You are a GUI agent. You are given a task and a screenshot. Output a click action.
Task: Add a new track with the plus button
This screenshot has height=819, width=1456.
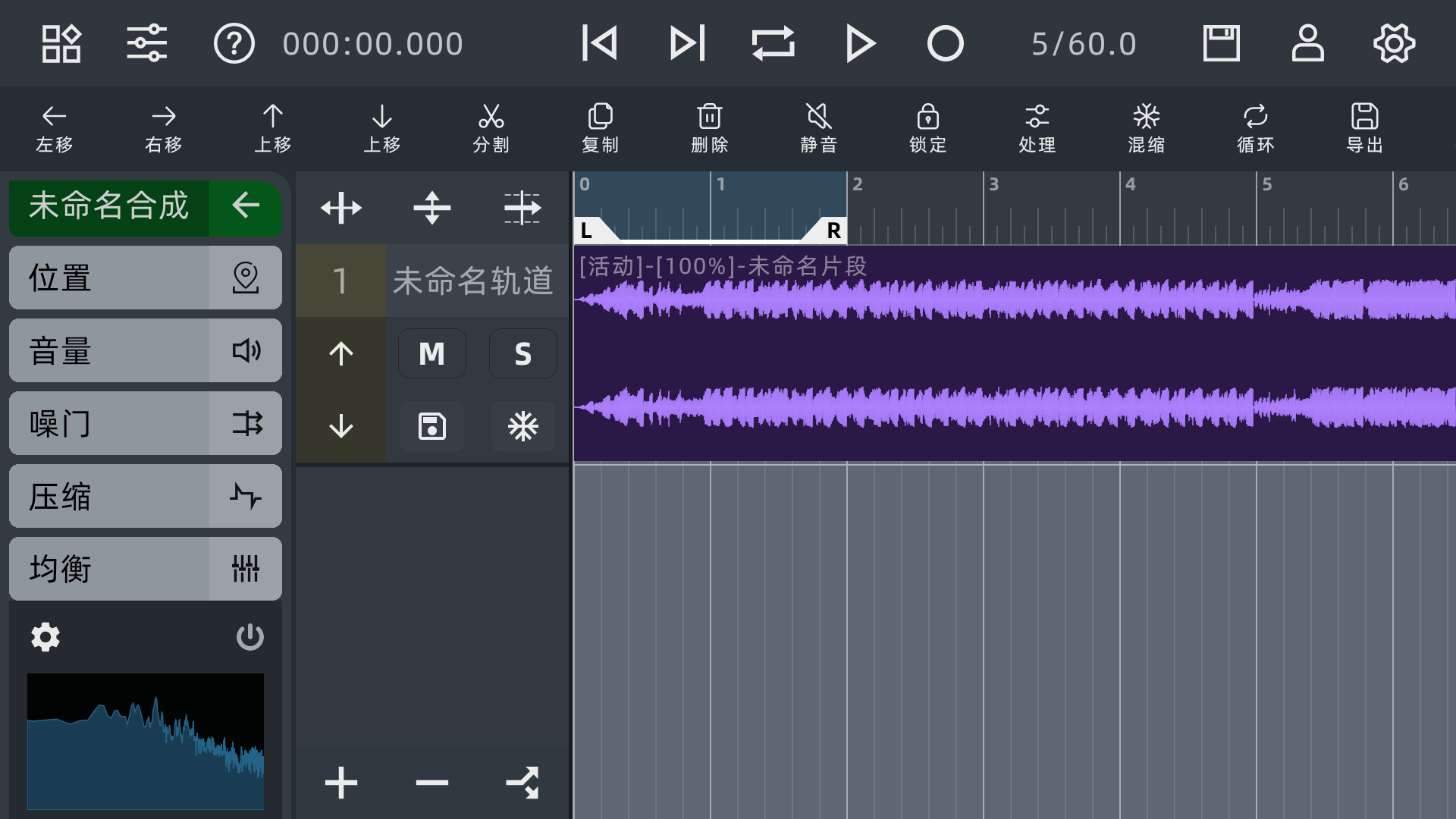340,783
